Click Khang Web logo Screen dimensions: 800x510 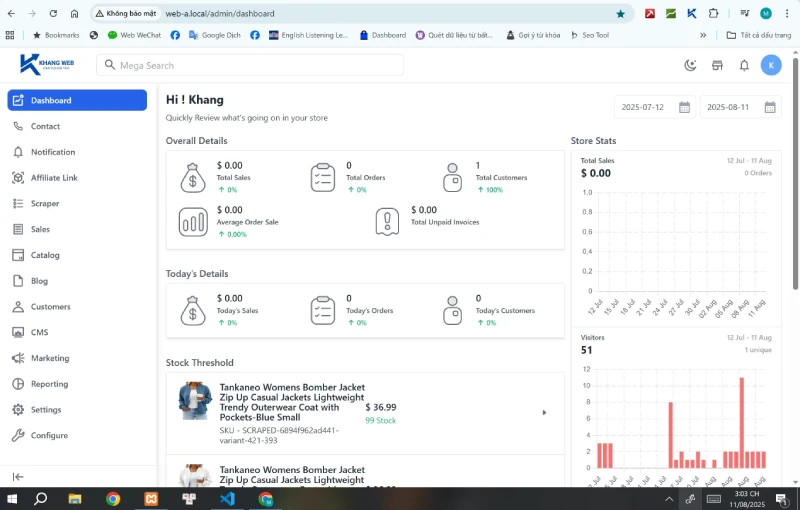point(47,65)
